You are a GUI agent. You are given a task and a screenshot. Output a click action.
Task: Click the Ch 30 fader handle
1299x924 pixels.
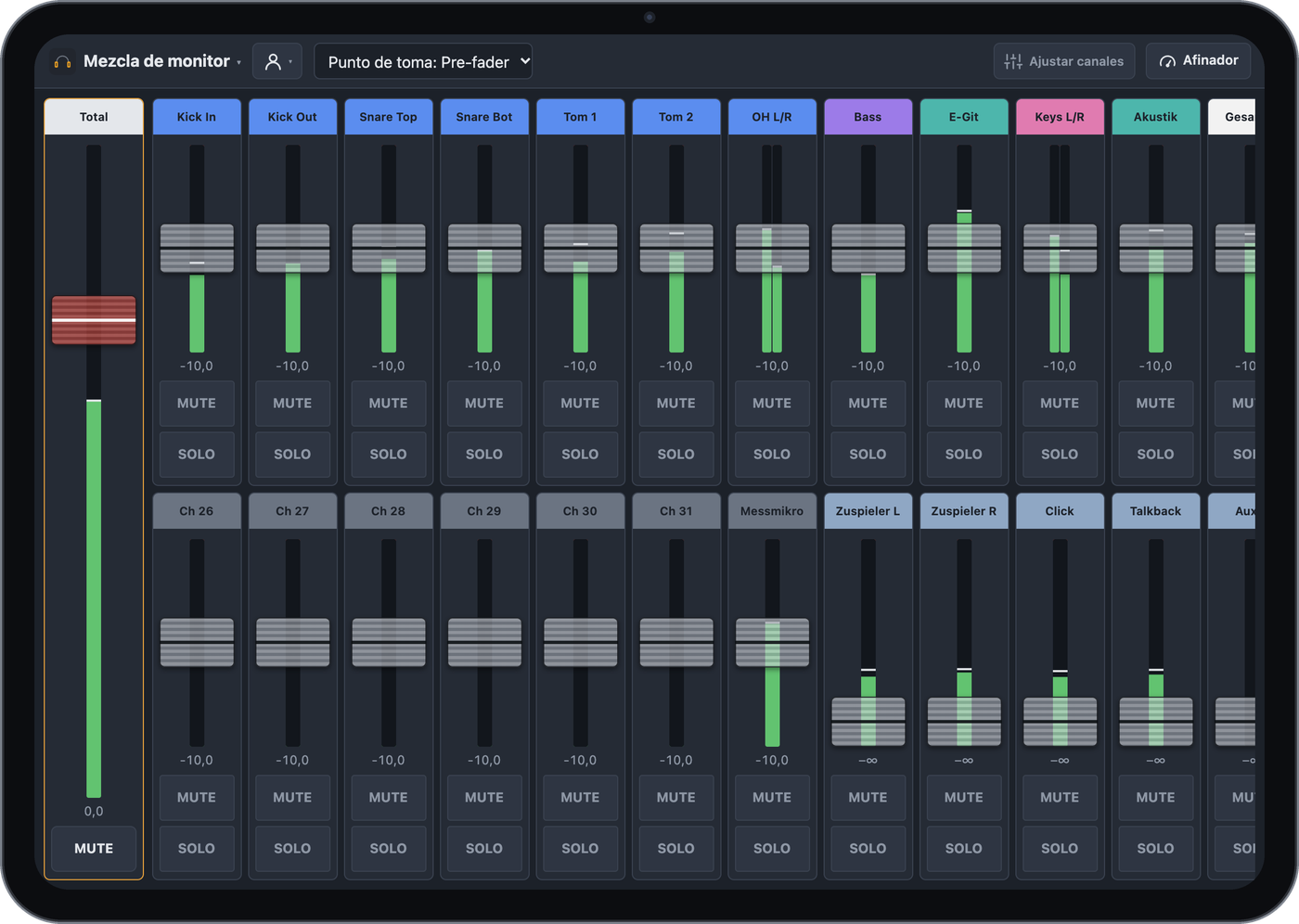coord(581,643)
